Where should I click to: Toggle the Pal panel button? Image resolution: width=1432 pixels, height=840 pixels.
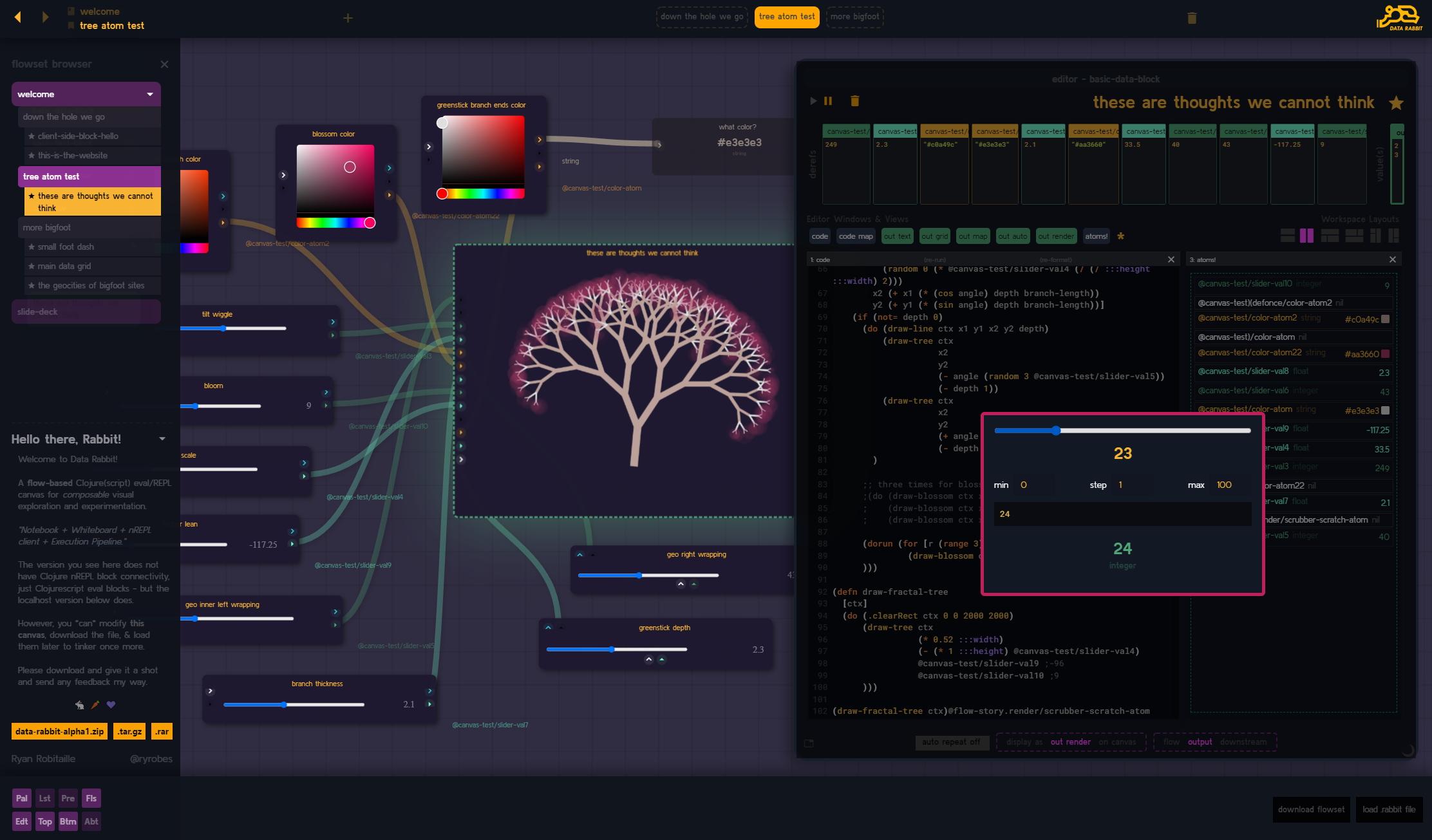tap(21, 798)
